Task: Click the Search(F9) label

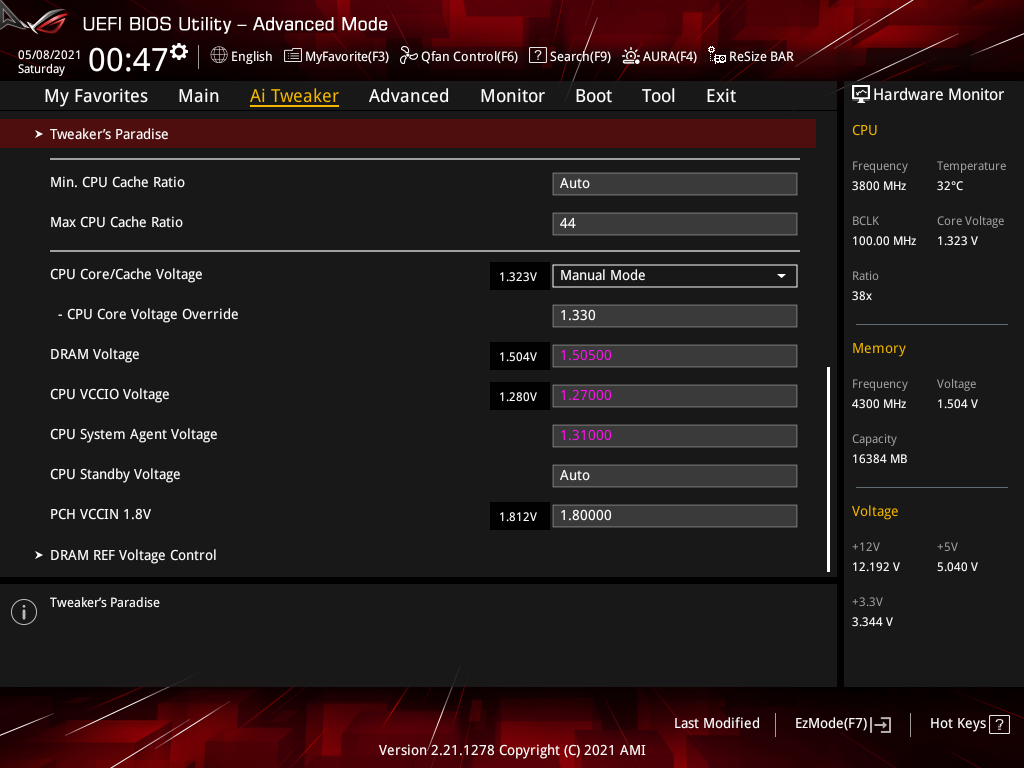Action: [x=580, y=56]
